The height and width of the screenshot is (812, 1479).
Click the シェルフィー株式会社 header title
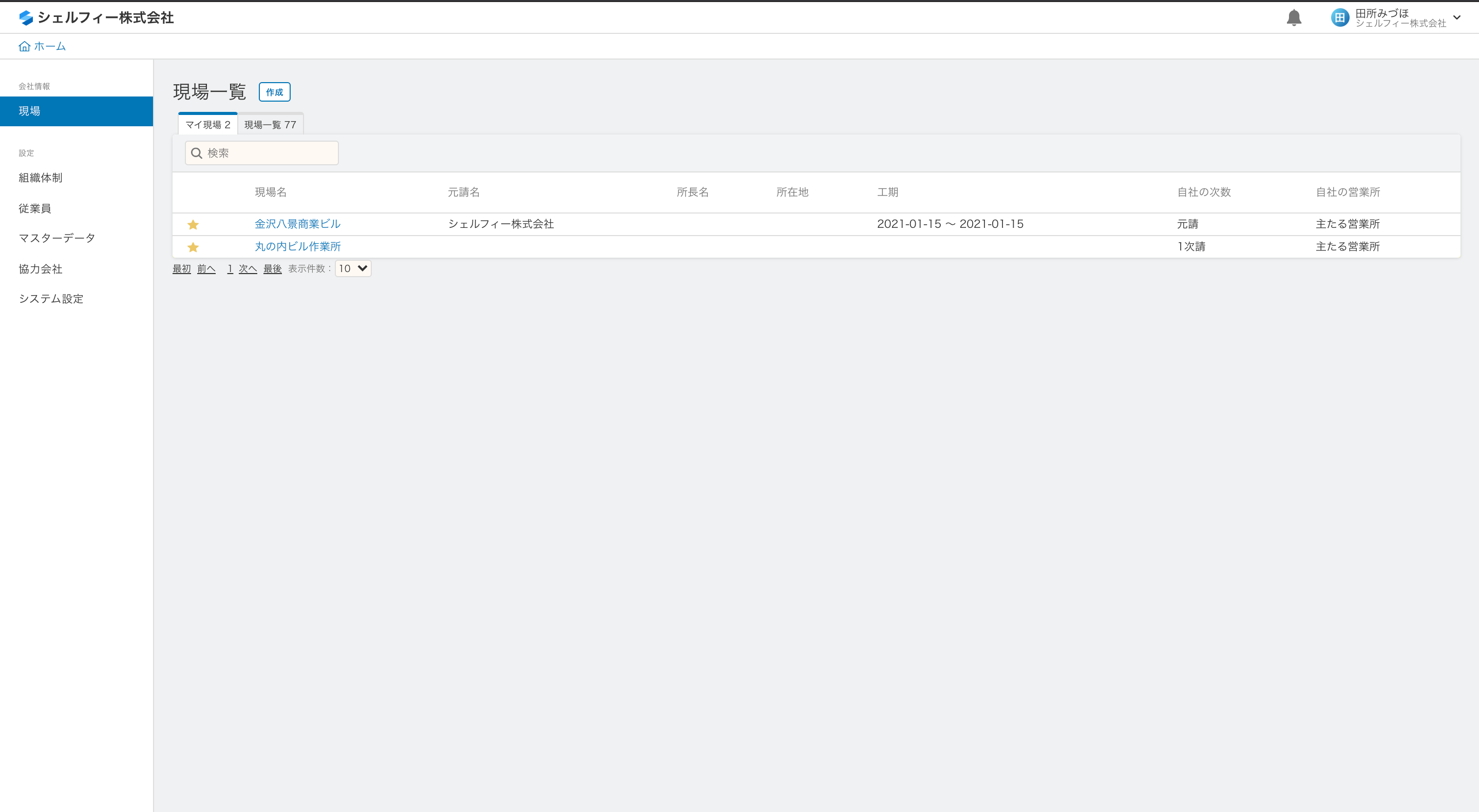(106, 18)
